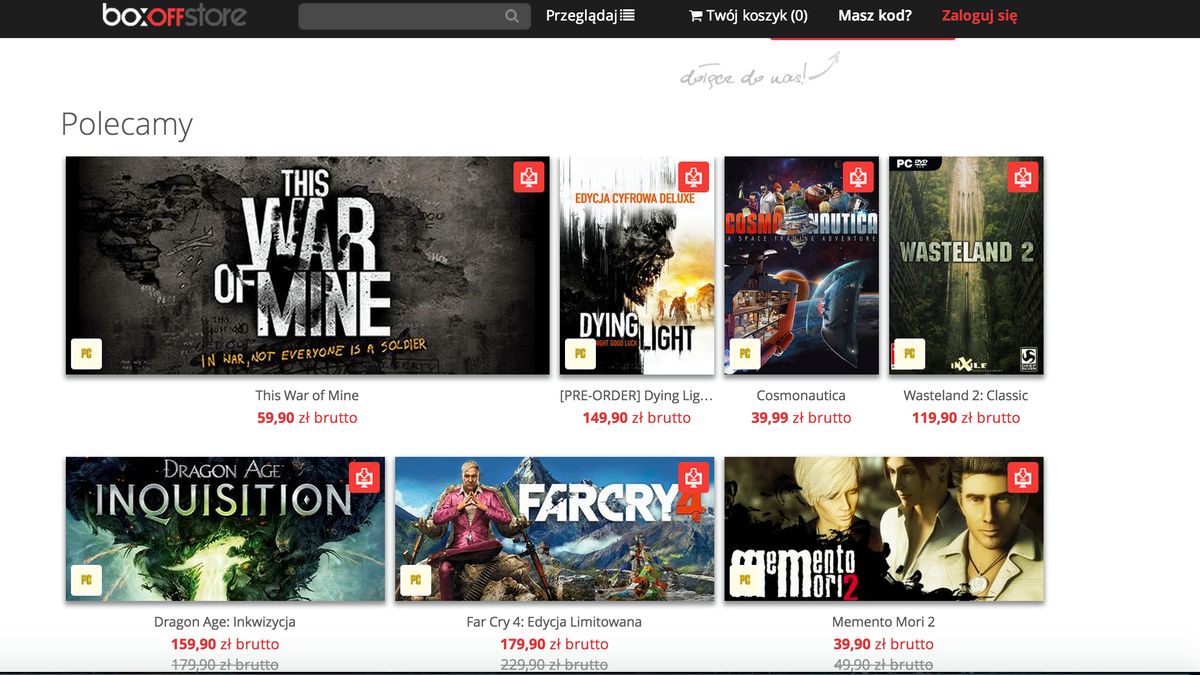
Task: Click Cosmonautica title link
Action: [x=801, y=395]
